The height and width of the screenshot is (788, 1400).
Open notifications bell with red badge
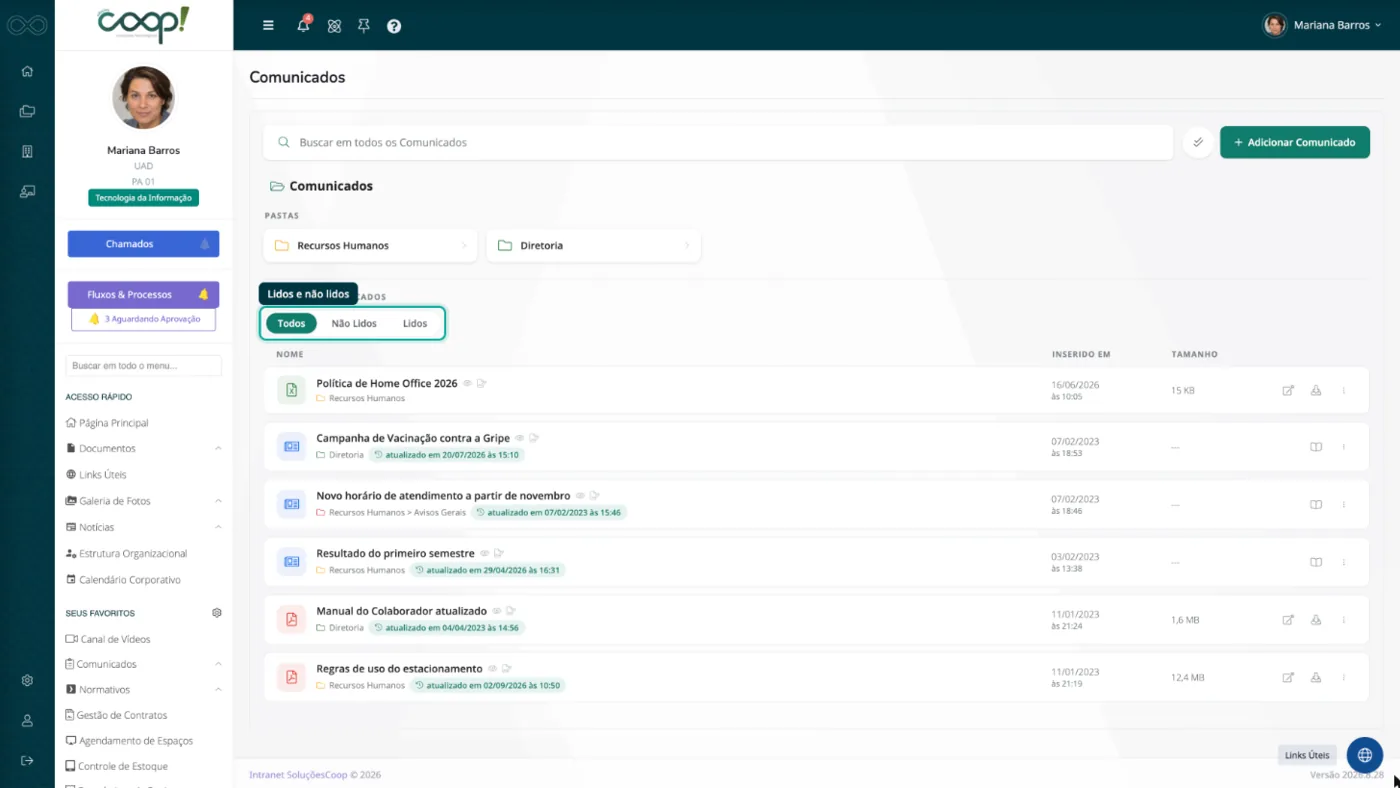point(304,25)
